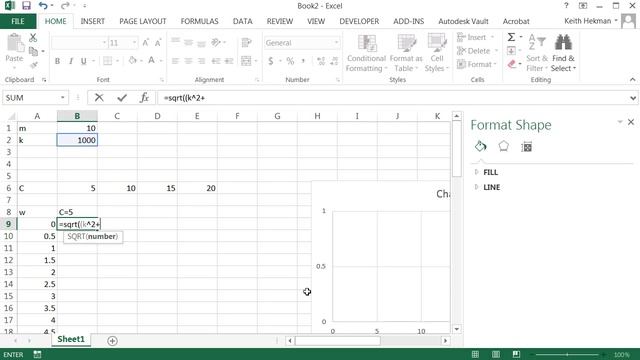Confirm formula with the checkmark icon
This screenshot has height=360, width=640.
pyautogui.click(x=122, y=98)
